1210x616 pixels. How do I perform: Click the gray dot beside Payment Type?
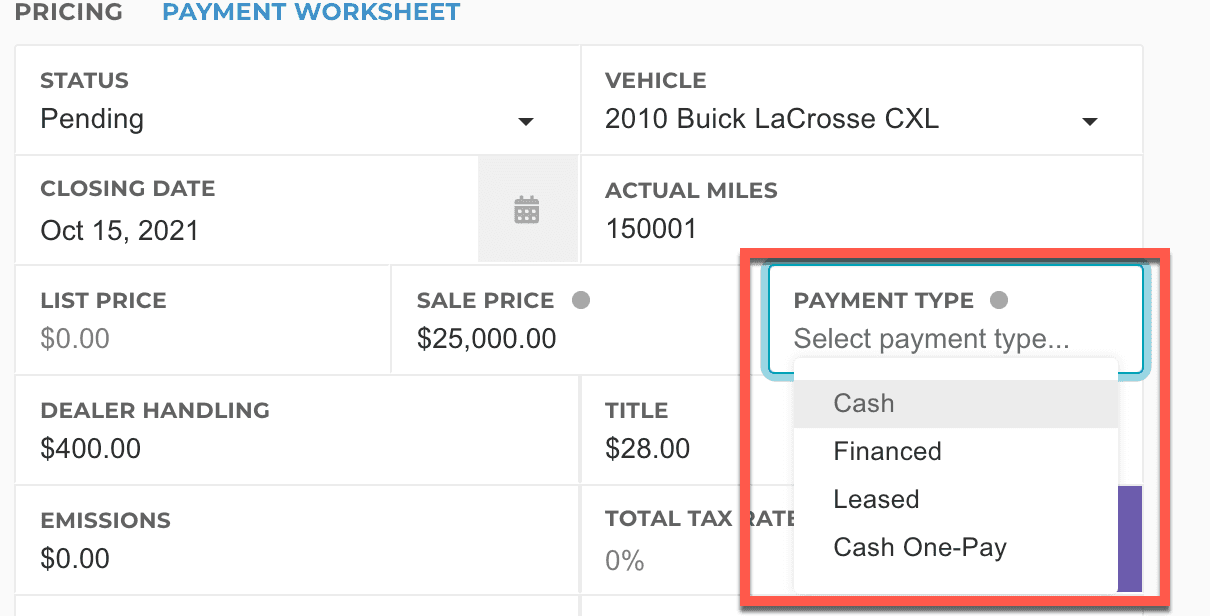click(x=998, y=300)
